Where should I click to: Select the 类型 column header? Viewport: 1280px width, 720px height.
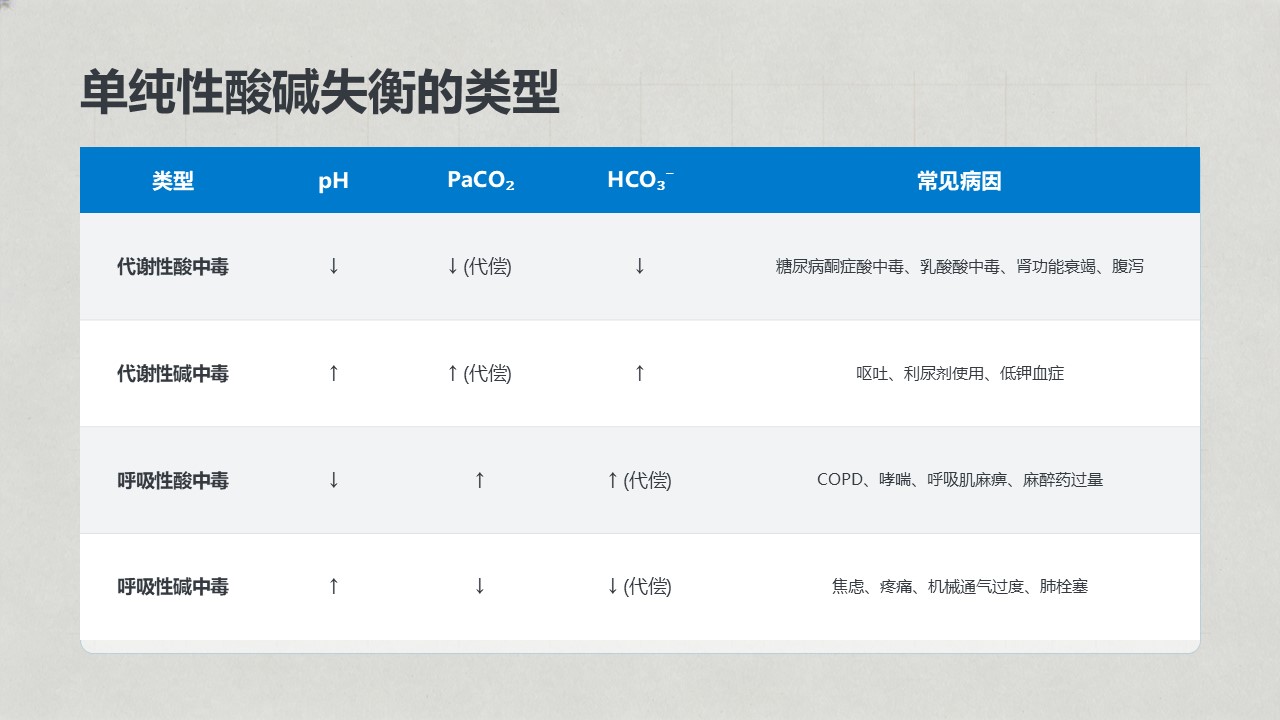click(173, 181)
